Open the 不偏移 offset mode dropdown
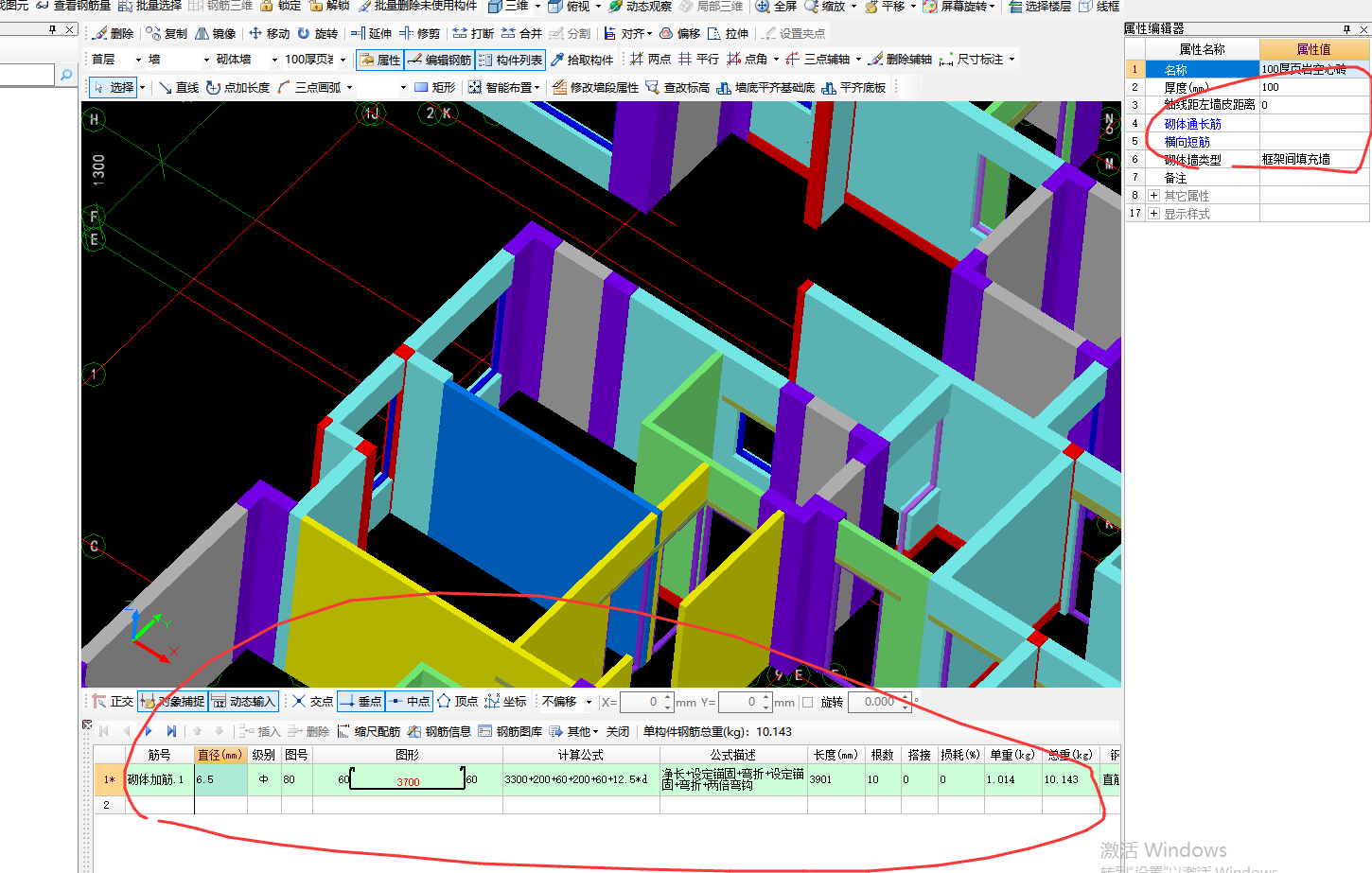This screenshot has height=873, width=1372. [589, 702]
